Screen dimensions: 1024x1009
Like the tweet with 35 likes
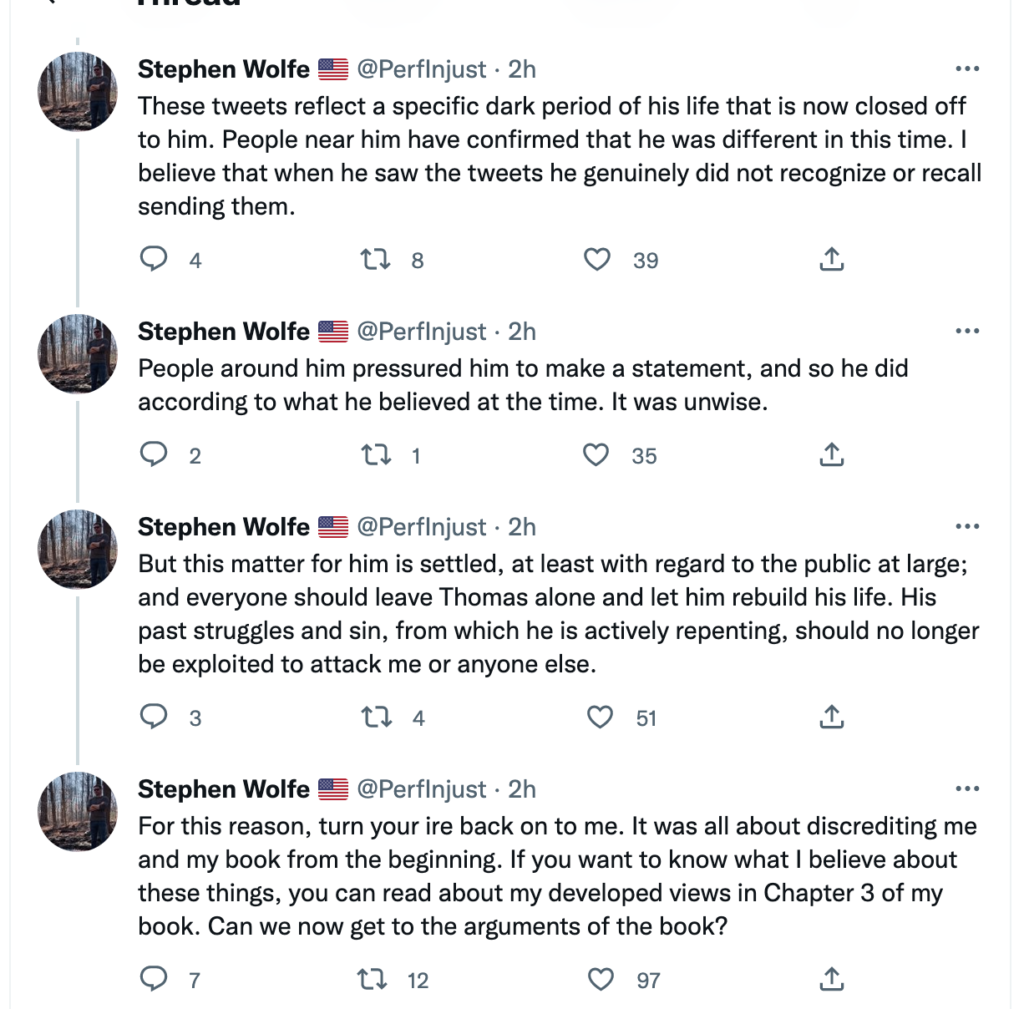(596, 455)
